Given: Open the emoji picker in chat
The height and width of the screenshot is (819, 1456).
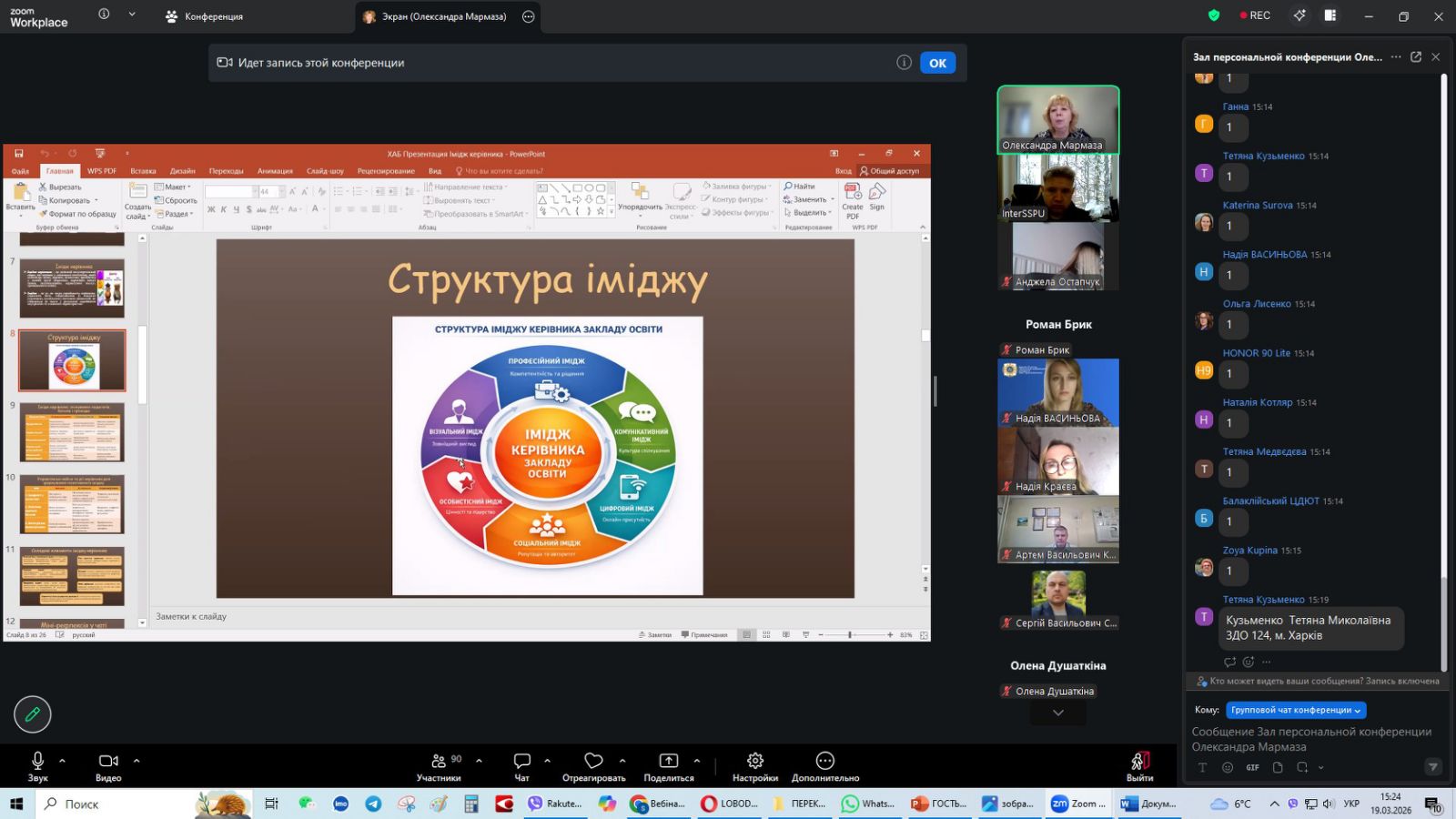Looking at the screenshot, I should [1228, 767].
